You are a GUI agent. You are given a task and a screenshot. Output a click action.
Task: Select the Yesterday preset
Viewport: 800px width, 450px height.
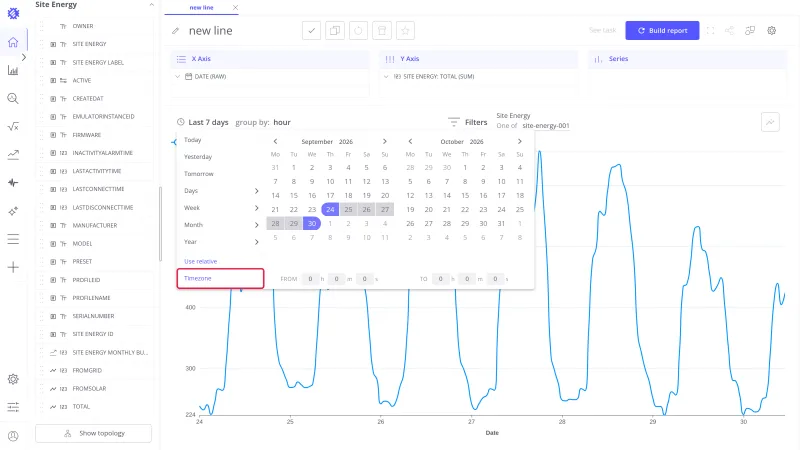pos(198,157)
